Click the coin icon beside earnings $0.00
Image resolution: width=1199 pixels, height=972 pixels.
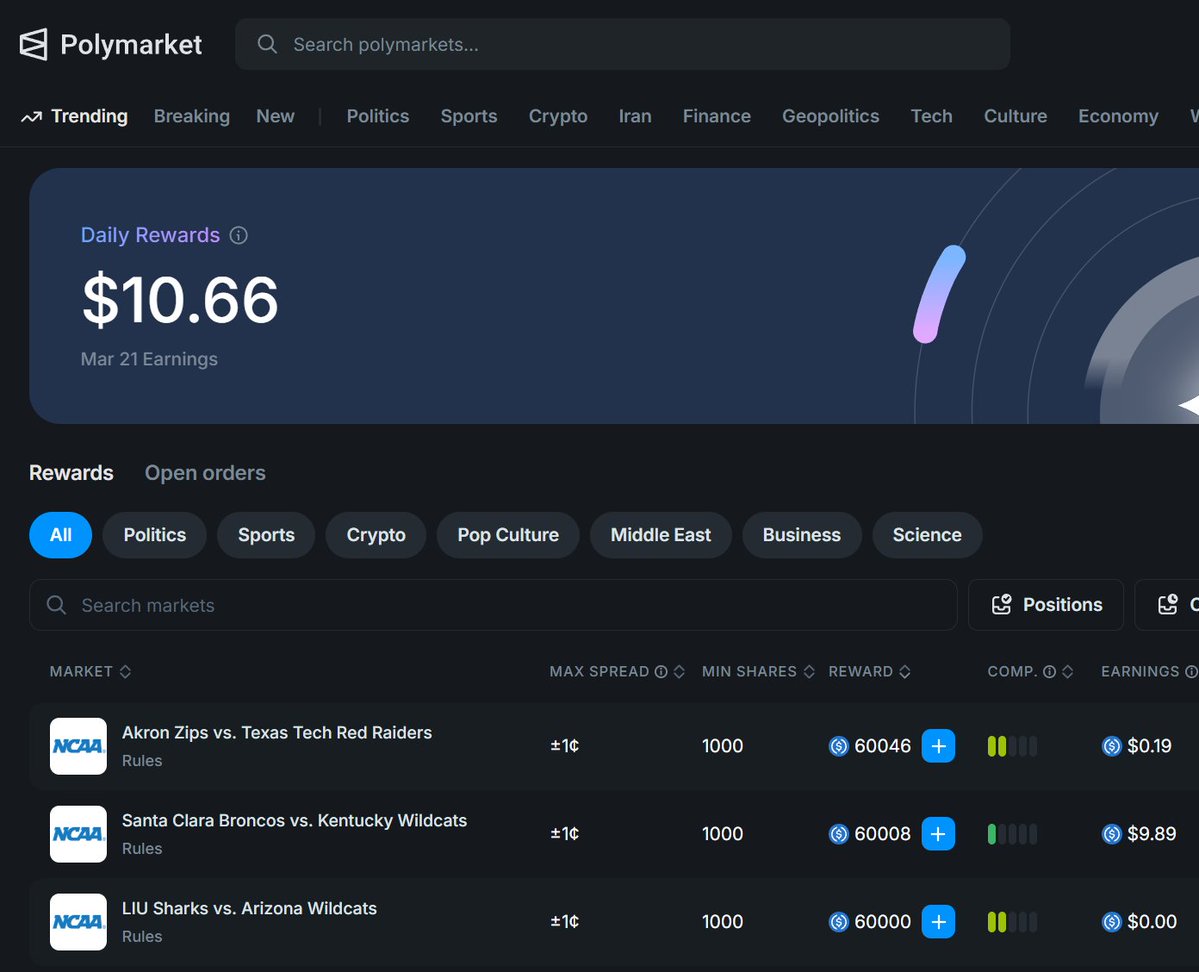(x=1112, y=922)
